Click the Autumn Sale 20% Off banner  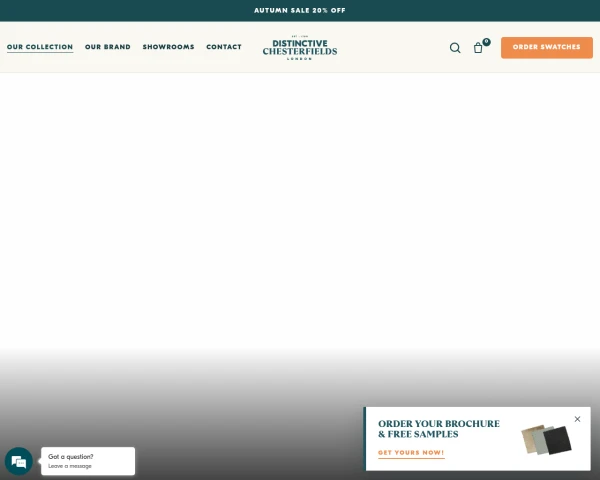point(300,10)
